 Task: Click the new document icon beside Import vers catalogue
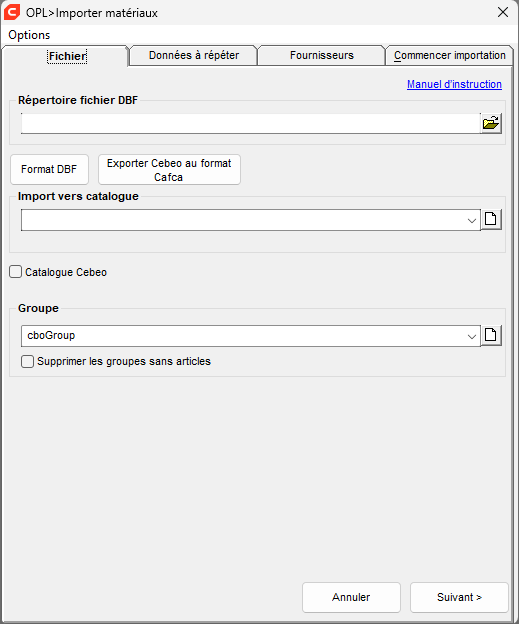click(x=491, y=219)
